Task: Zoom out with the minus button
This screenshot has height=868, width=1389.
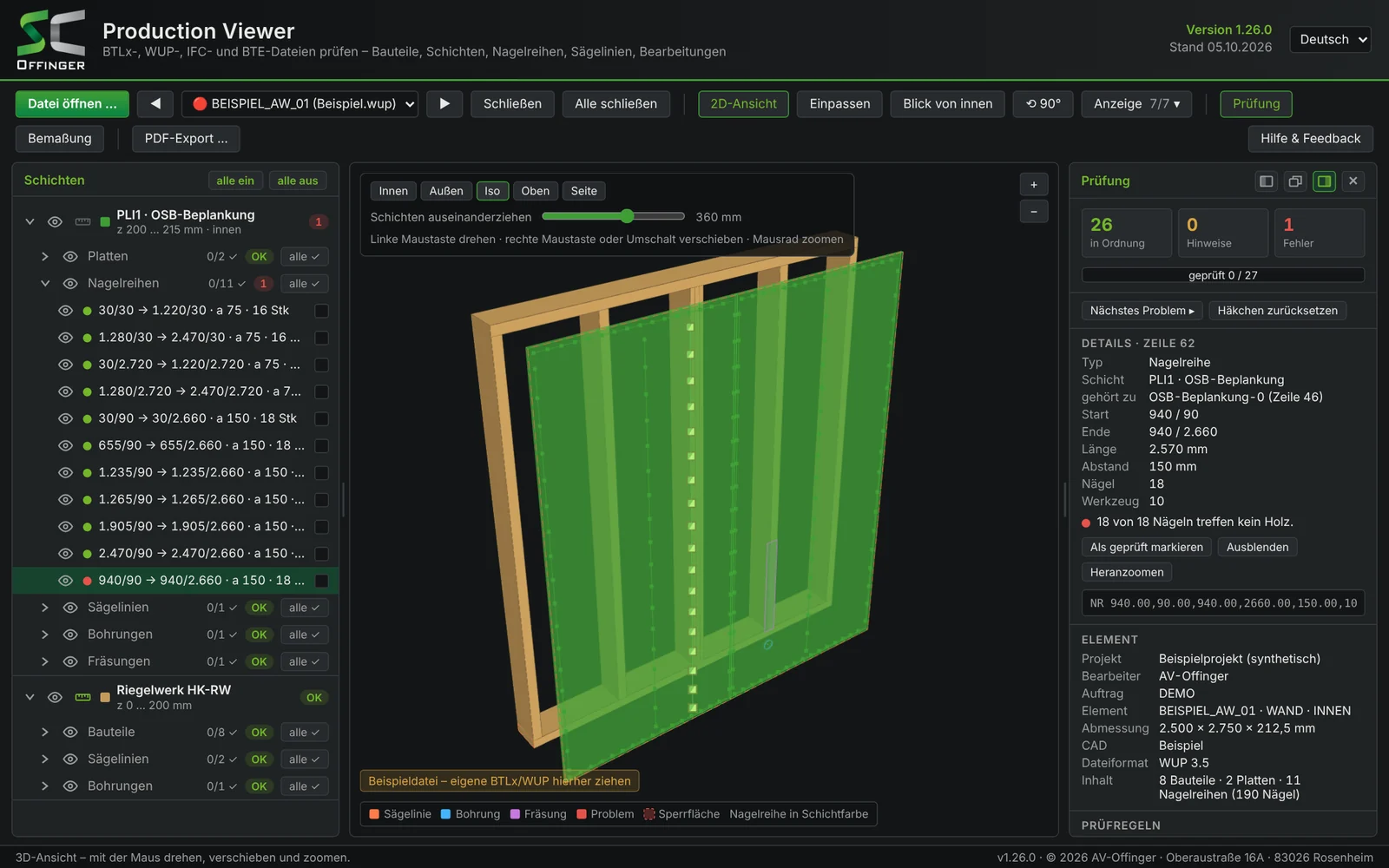Action: pyautogui.click(x=1034, y=212)
